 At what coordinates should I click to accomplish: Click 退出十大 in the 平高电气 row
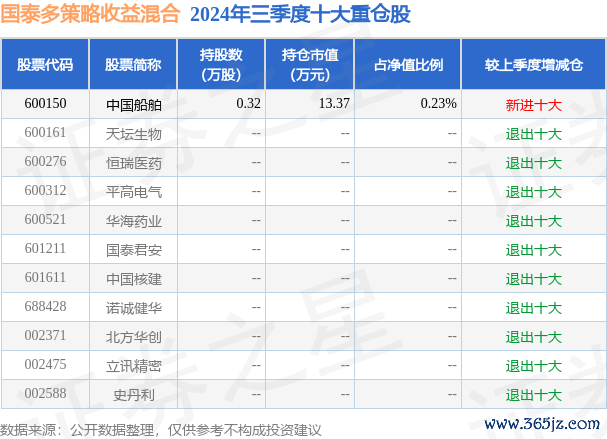(533, 192)
